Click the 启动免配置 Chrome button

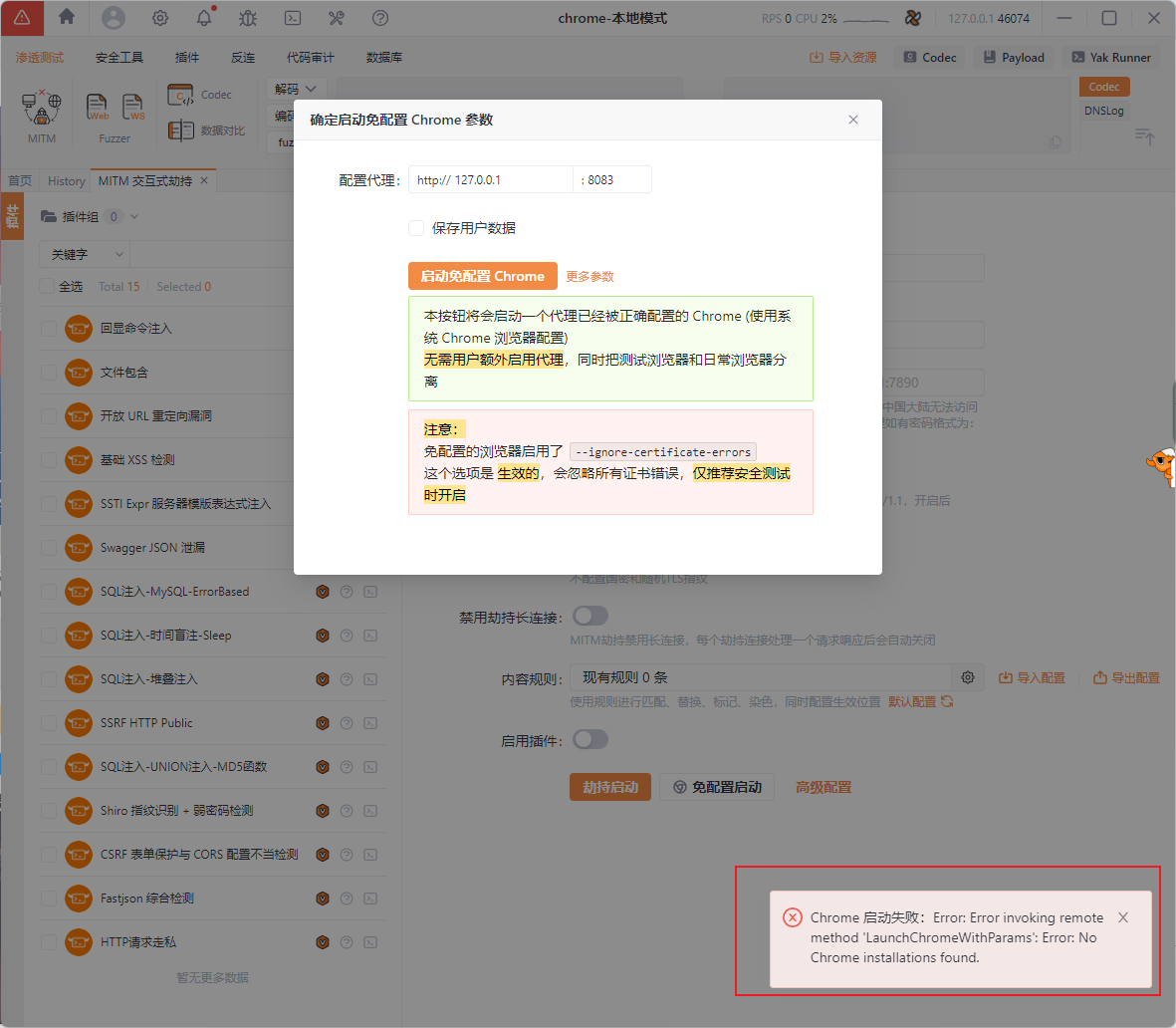[x=483, y=276]
